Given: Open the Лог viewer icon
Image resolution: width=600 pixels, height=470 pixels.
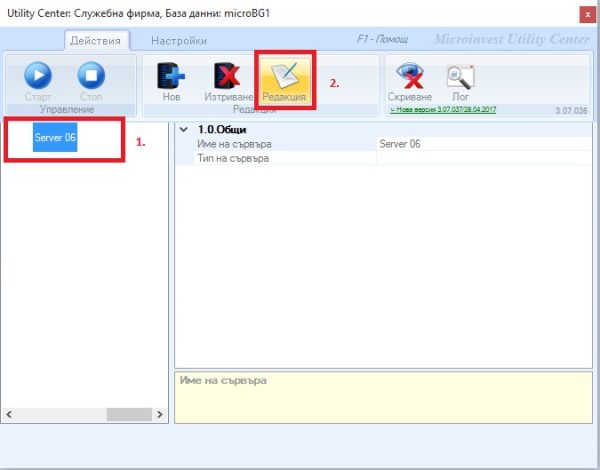Looking at the screenshot, I should pyautogui.click(x=460, y=77).
